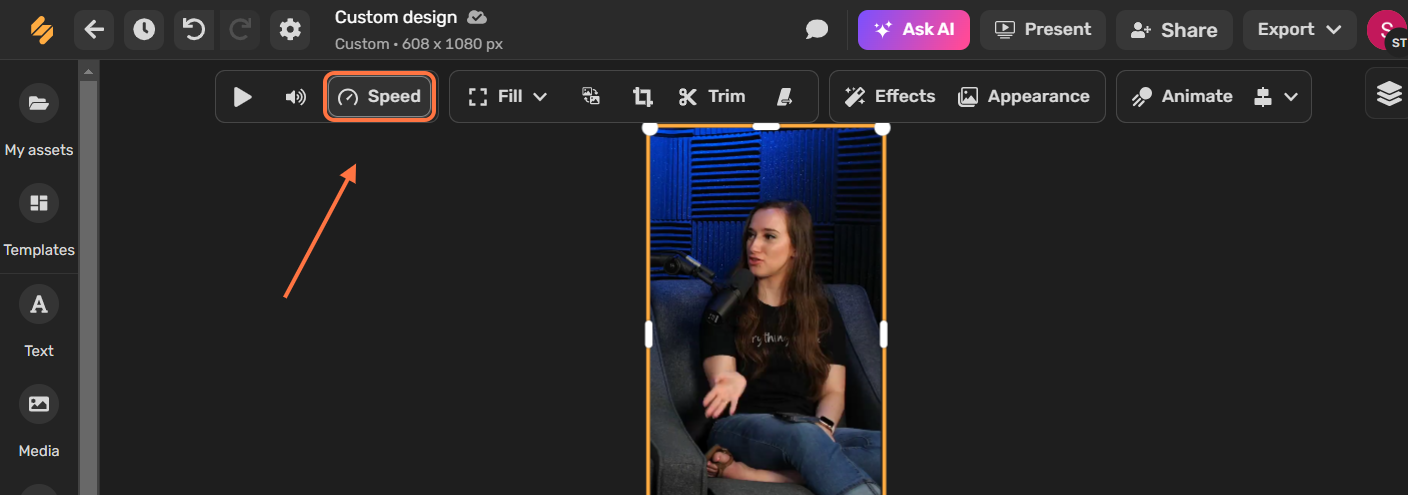
Task: Go back with the arrow button
Action: [x=94, y=30]
